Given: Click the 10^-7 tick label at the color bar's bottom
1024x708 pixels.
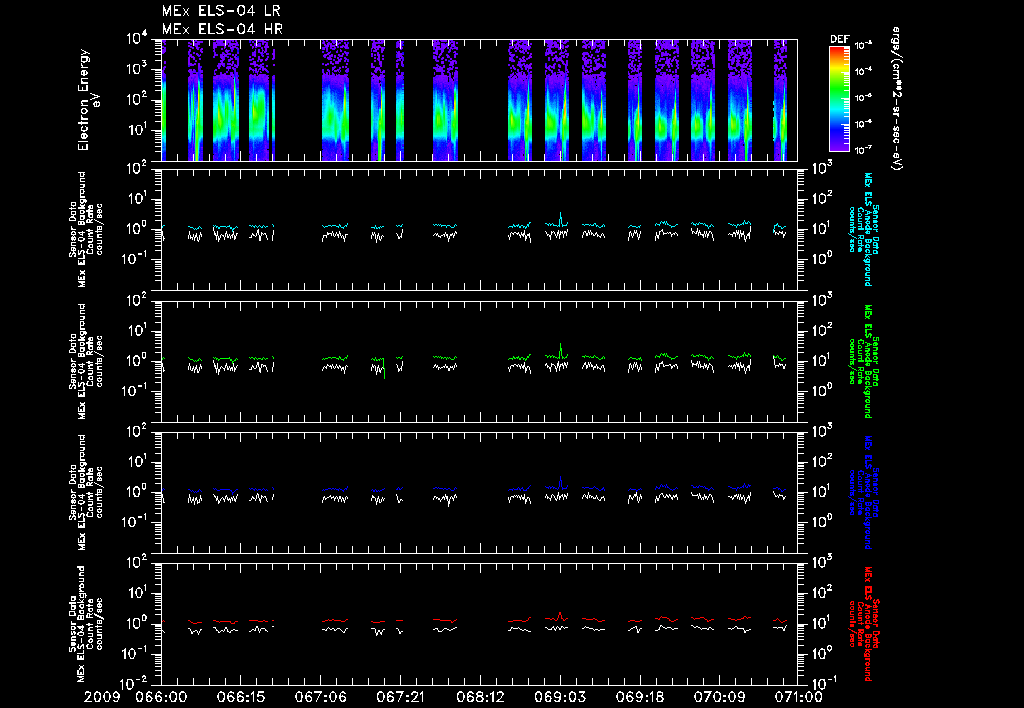Looking at the screenshot, I should [863, 150].
